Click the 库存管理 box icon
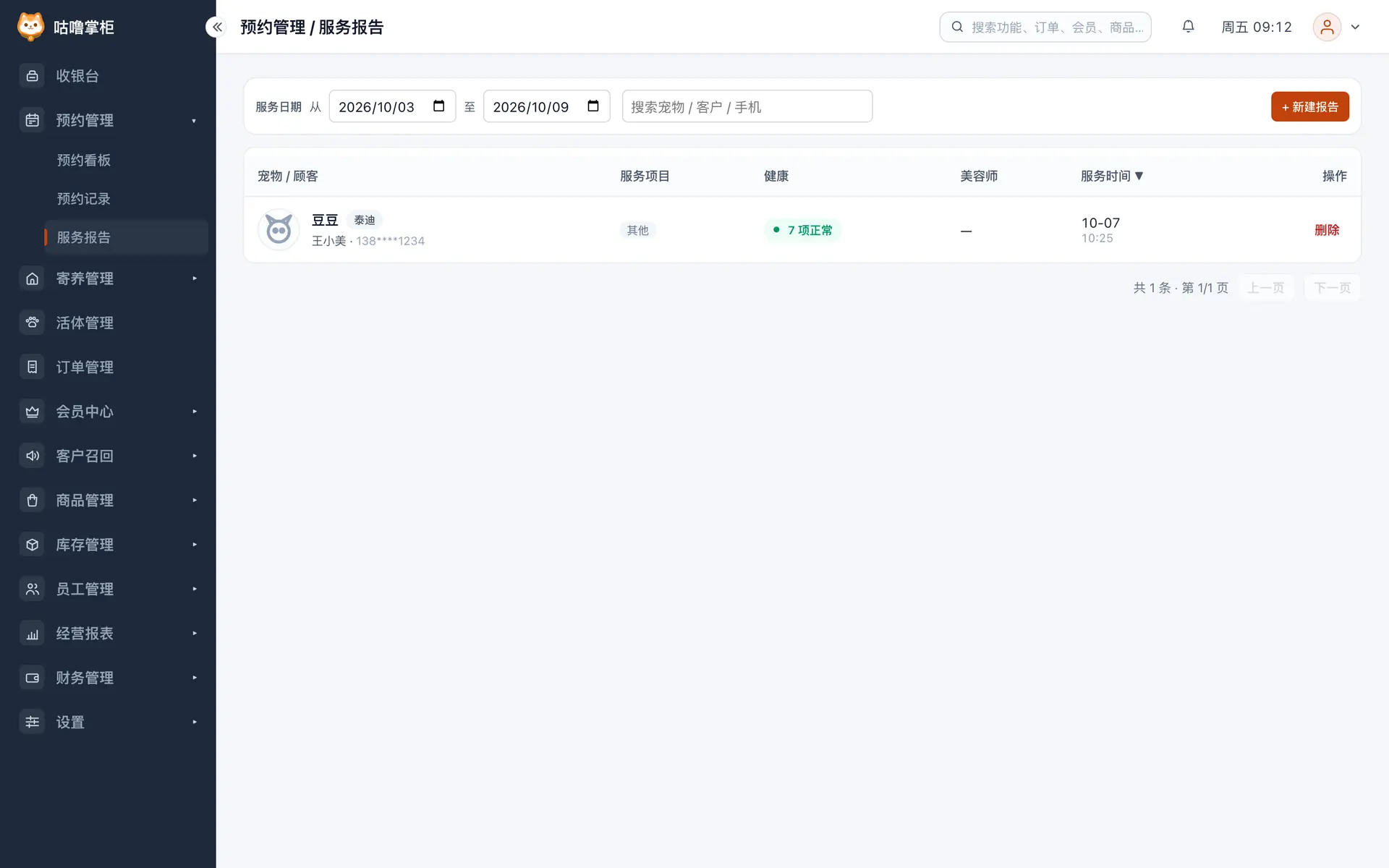This screenshot has width=1389, height=868. (32, 545)
